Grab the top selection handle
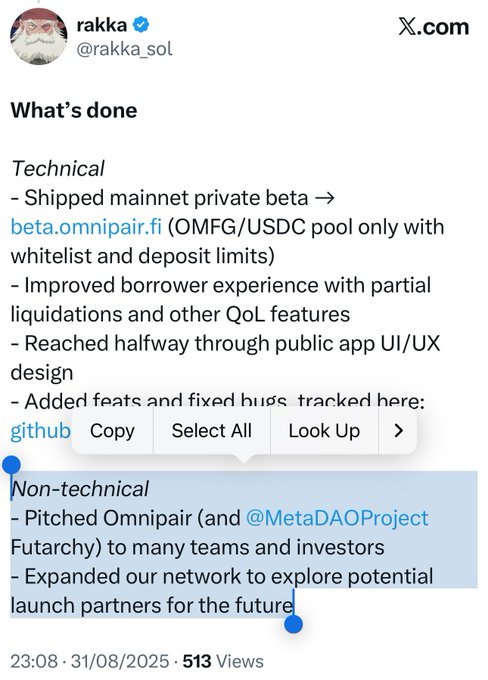Viewport: 488px width, 680px height. [x=11, y=465]
